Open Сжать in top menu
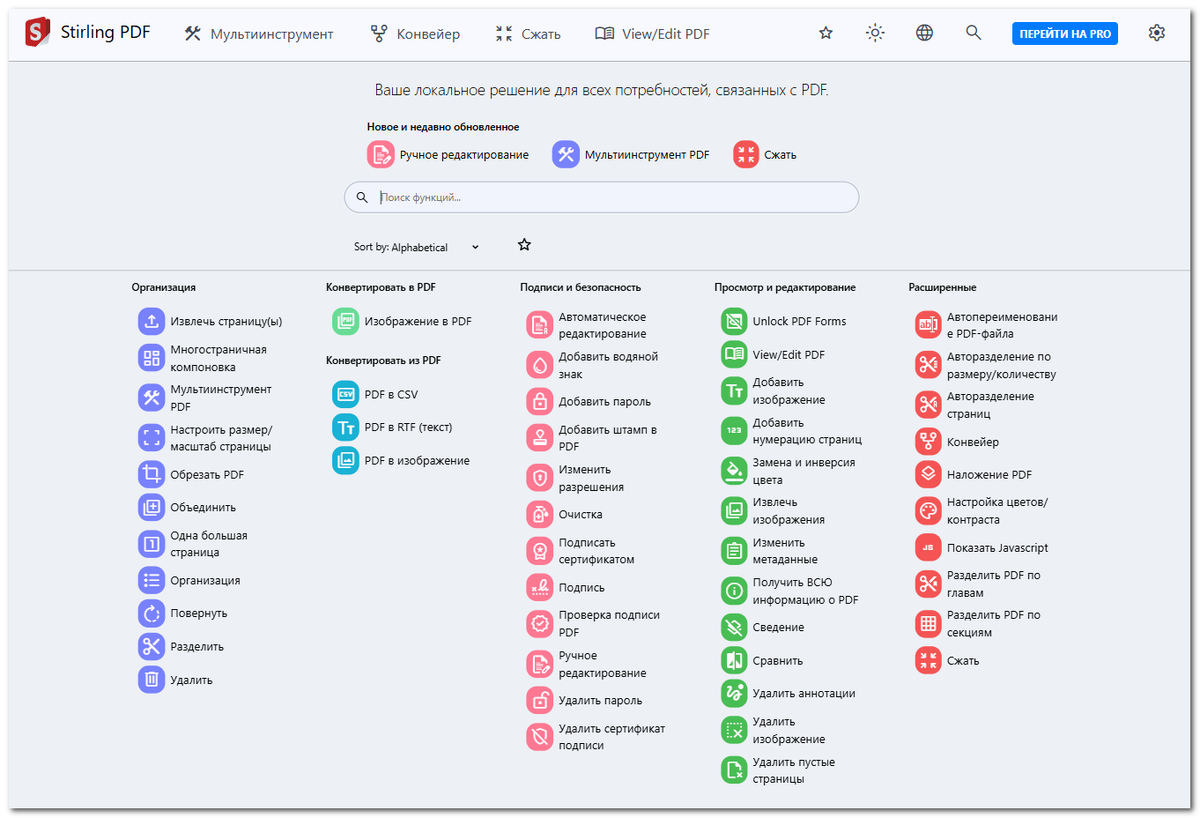This screenshot has height=818, width=1200. click(528, 33)
